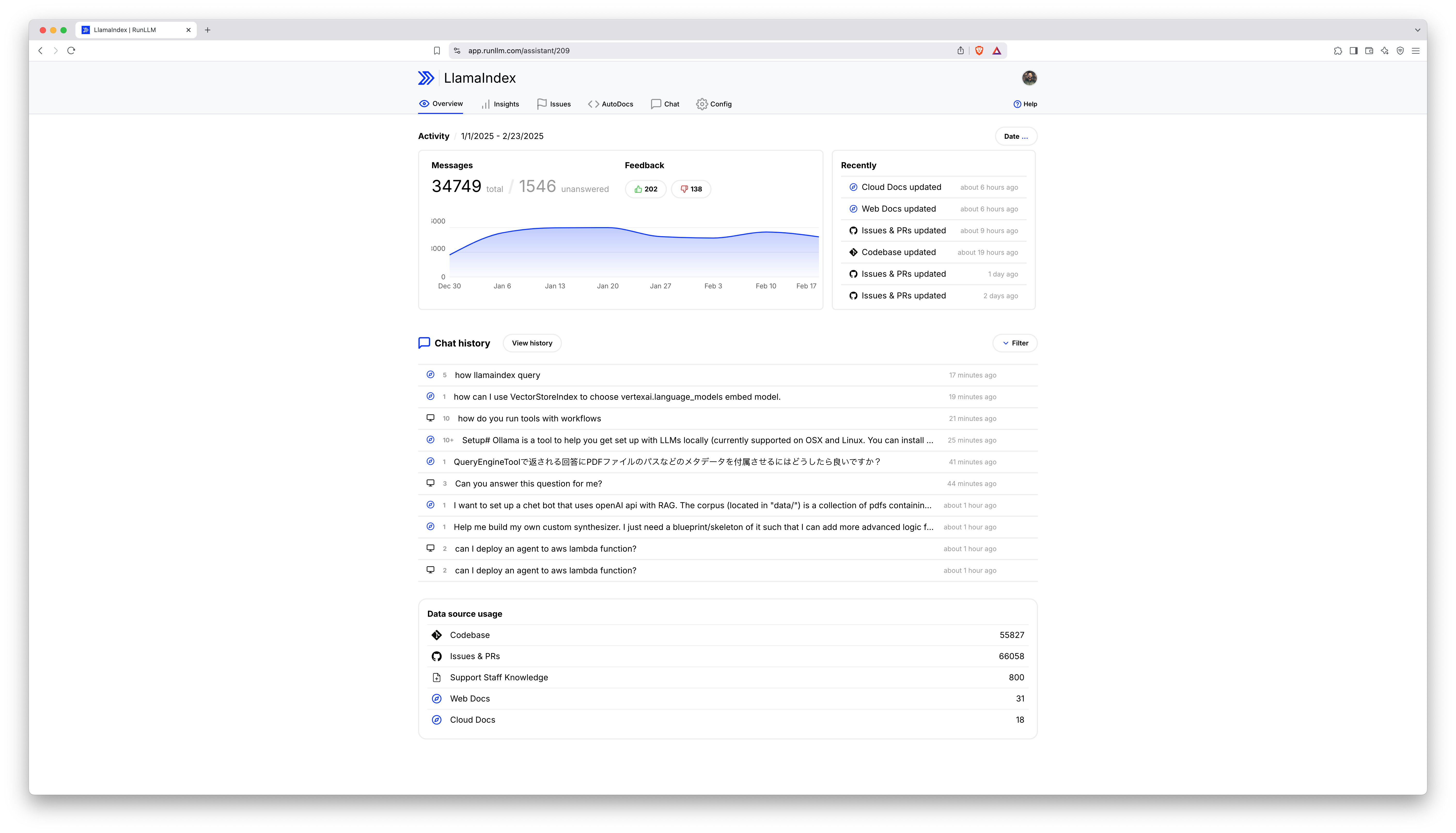Click the Help question mark icon

1017,104
